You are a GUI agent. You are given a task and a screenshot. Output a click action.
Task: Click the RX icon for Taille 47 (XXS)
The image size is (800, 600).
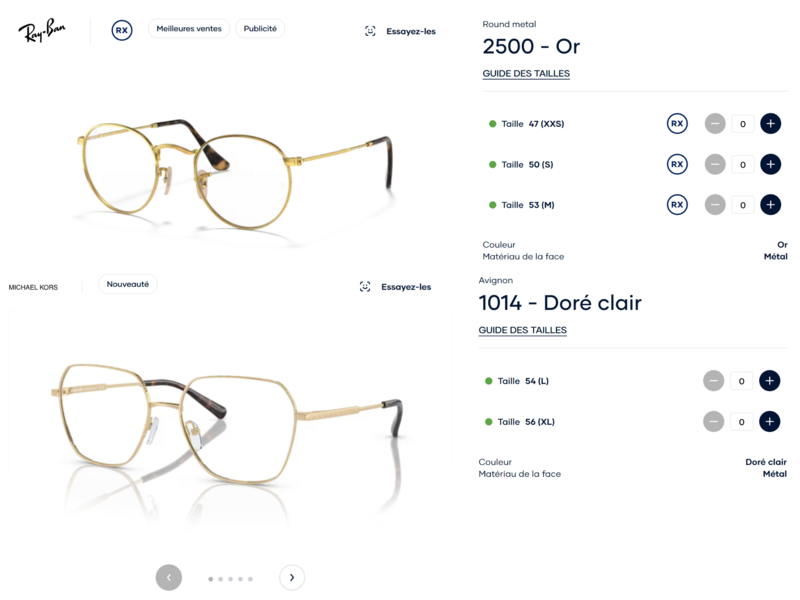point(677,123)
